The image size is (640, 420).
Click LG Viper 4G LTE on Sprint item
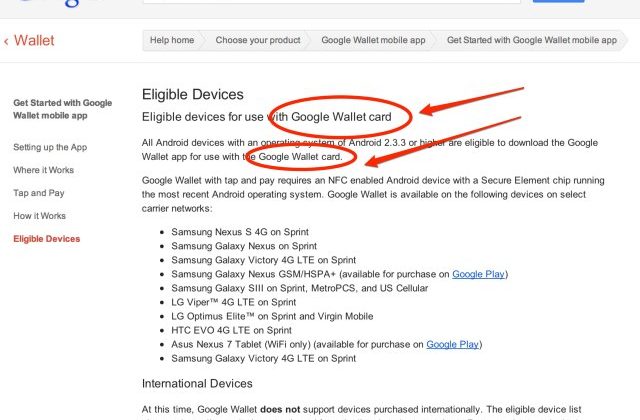233,302
